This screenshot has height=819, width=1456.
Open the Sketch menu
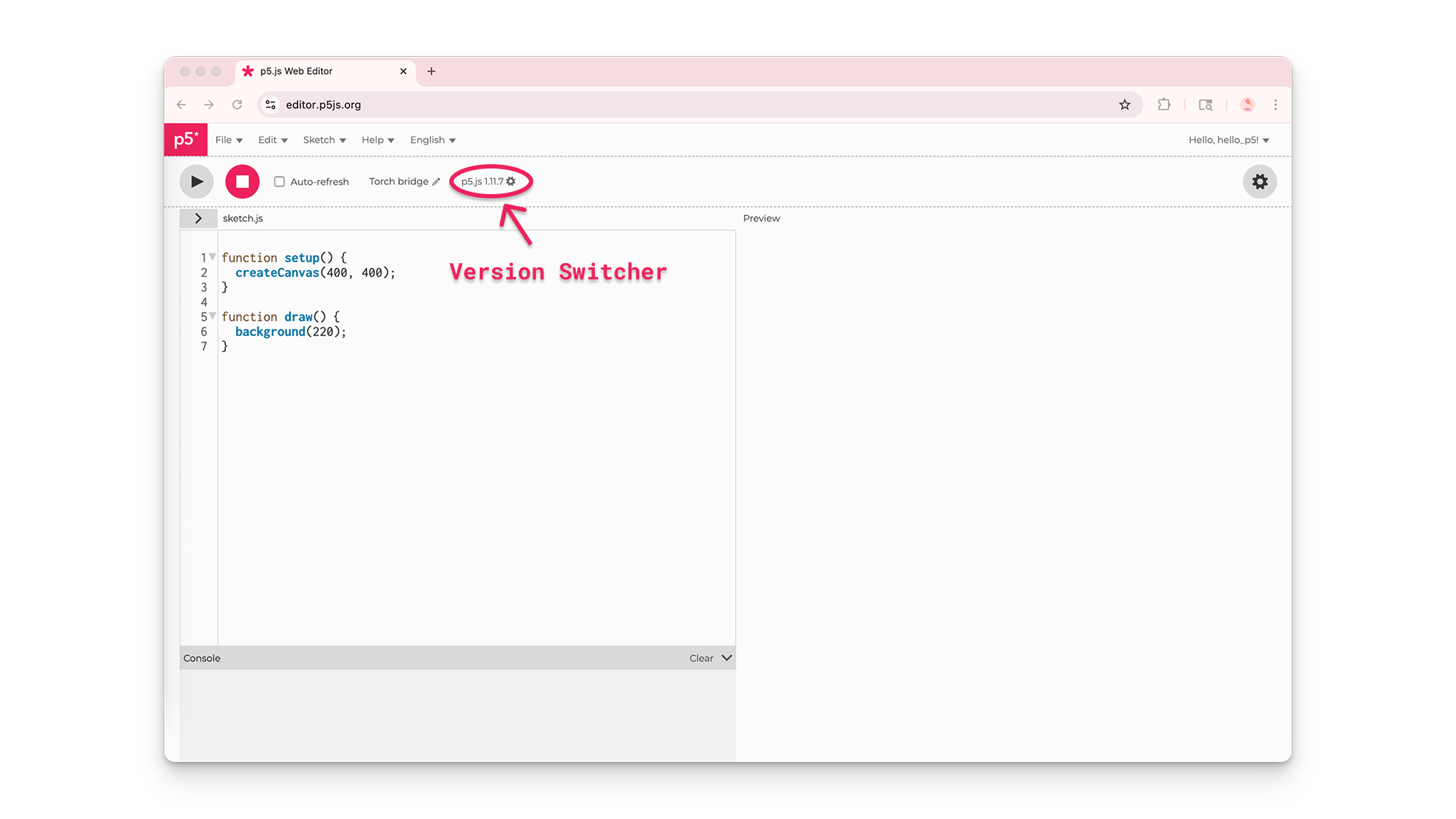(x=324, y=140)
